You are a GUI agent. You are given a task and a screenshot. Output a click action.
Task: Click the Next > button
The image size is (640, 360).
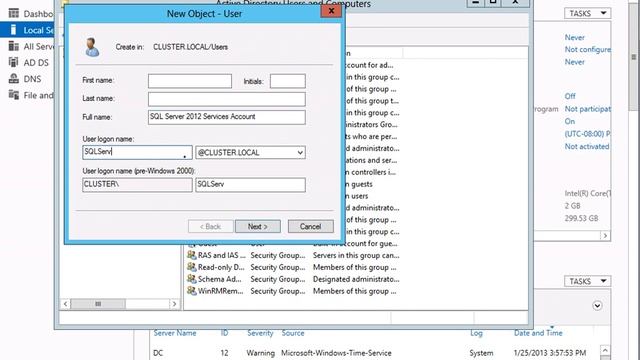coord(258,227)
